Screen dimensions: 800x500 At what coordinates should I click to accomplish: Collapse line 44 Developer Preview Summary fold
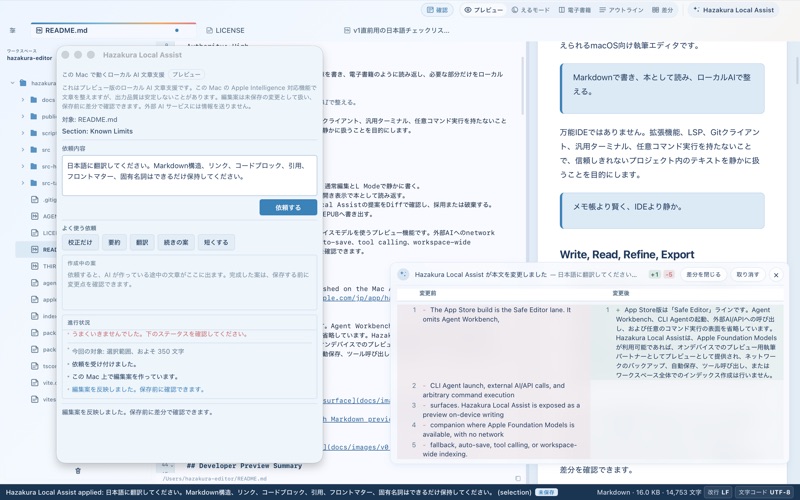coord(172,466)
